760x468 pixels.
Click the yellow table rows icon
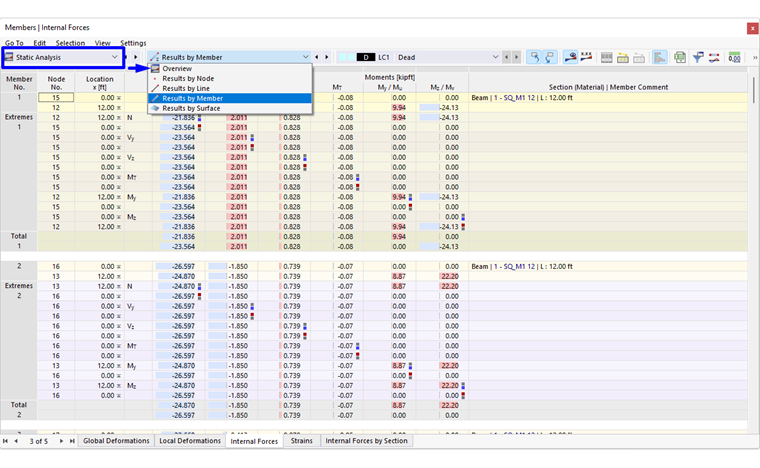pyautogui.click(x=623, y=57)
